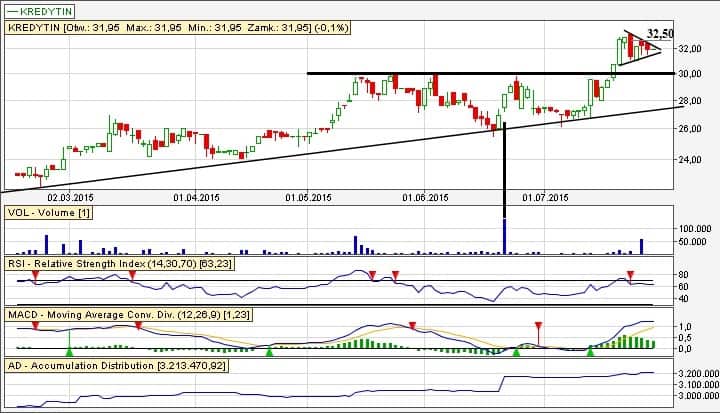Click the tallest volume spike bar
The image size is (720, 414).
(x=504, y=234)
